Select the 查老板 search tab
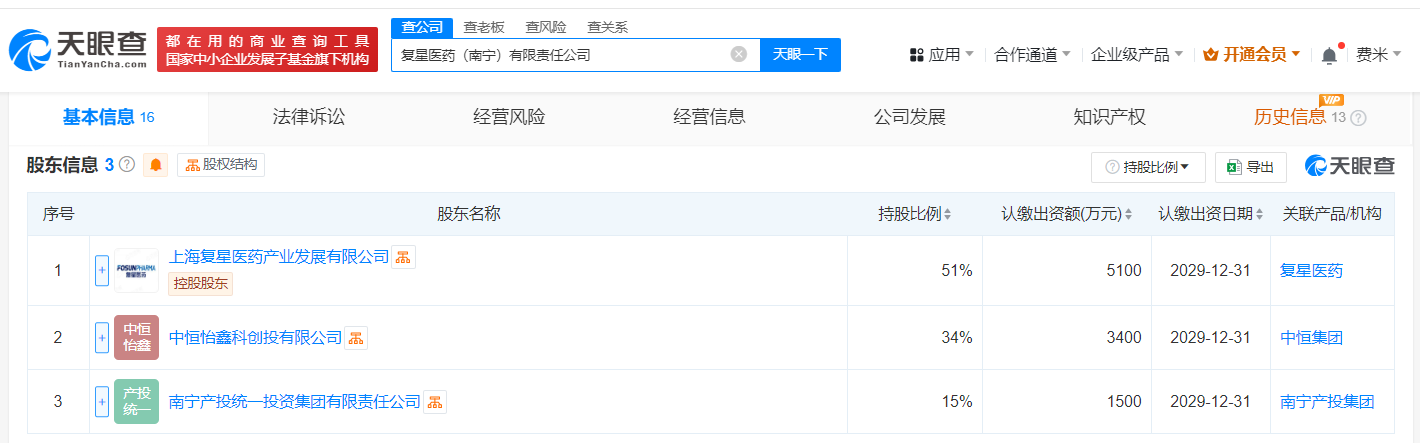Image resolution: width=1420 pixels, height=443 pixels. [484, 27]
